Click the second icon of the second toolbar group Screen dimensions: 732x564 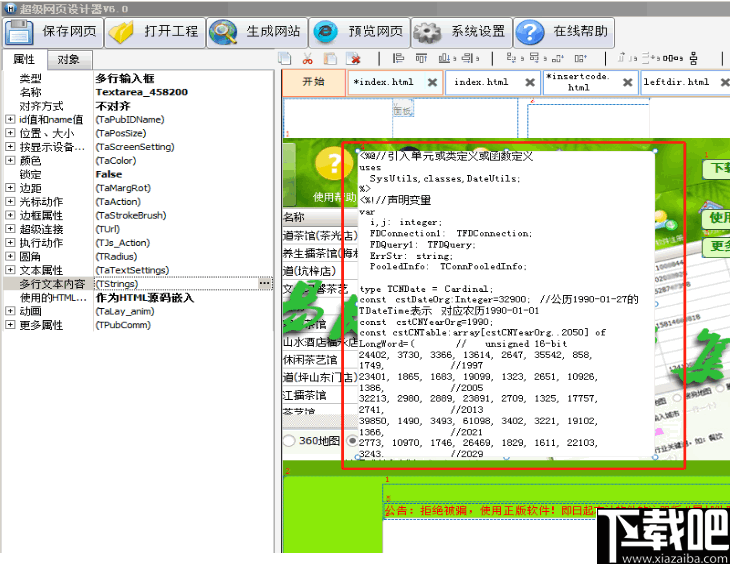pos(534,58)
